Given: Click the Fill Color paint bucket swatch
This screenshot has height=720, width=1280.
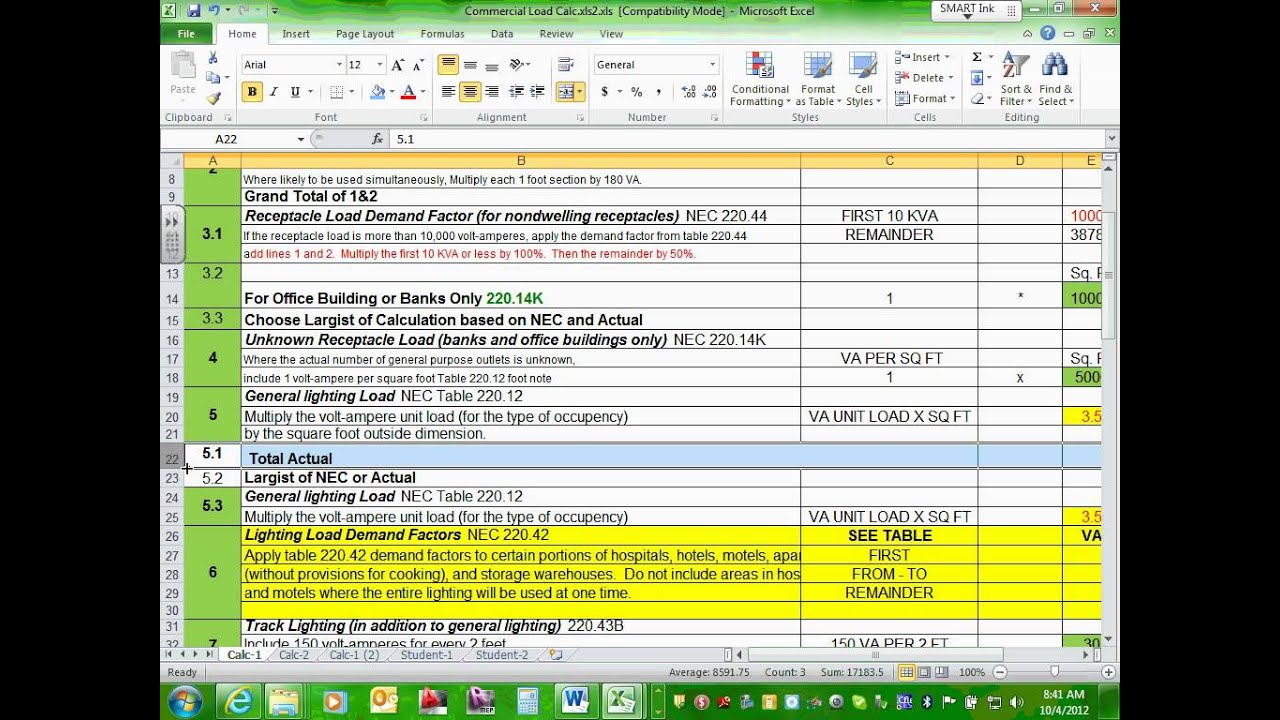Looking at the screenshot, I should 377,92.
